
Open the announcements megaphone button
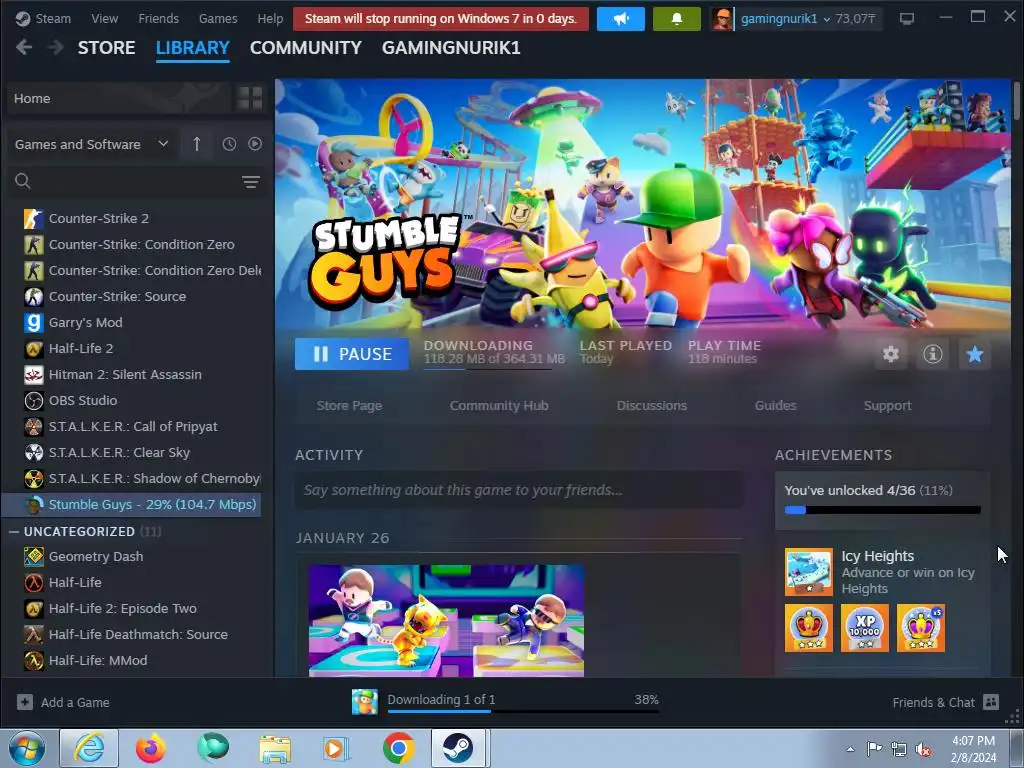(620, 19)
